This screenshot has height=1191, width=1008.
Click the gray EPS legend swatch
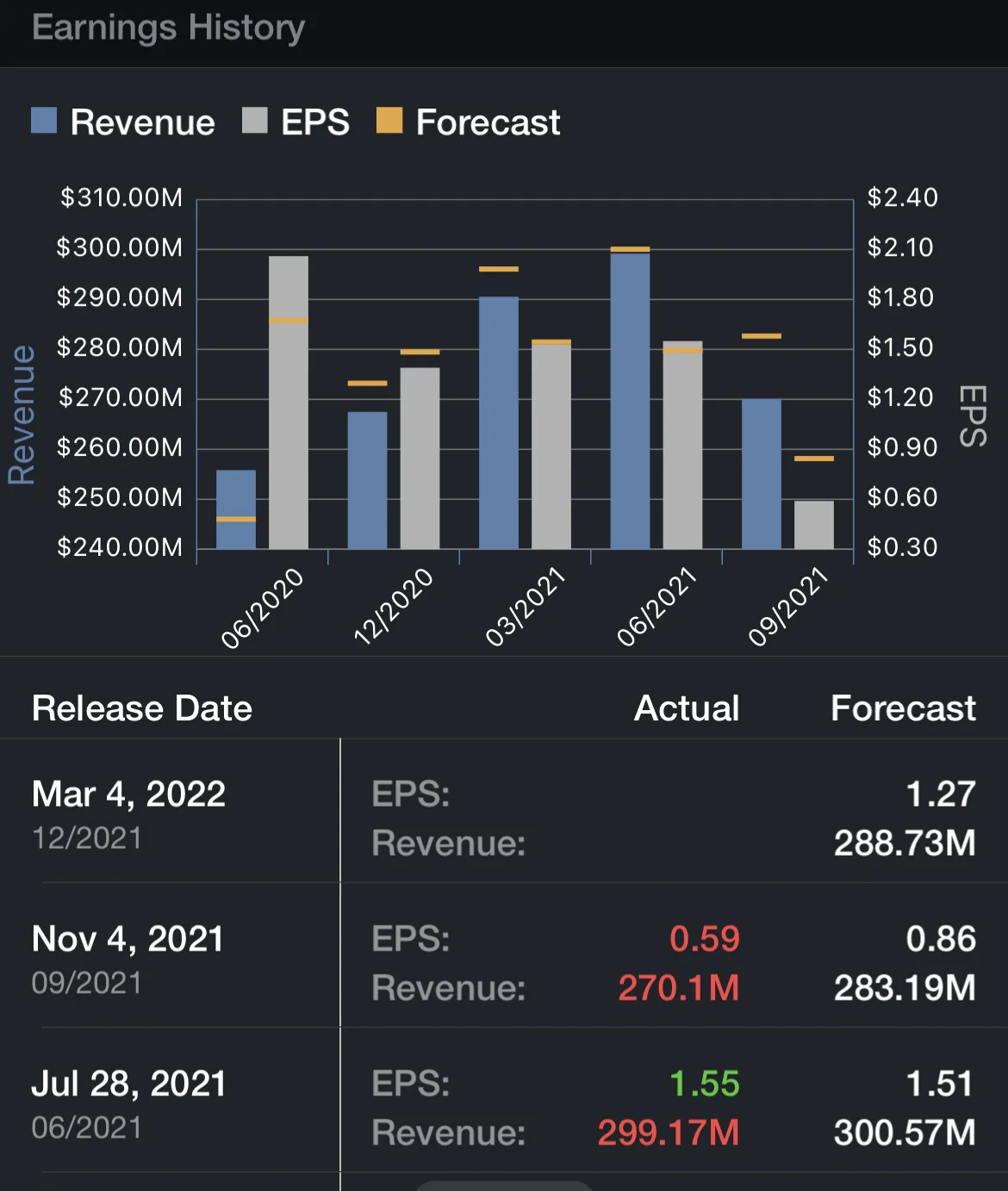255,121
